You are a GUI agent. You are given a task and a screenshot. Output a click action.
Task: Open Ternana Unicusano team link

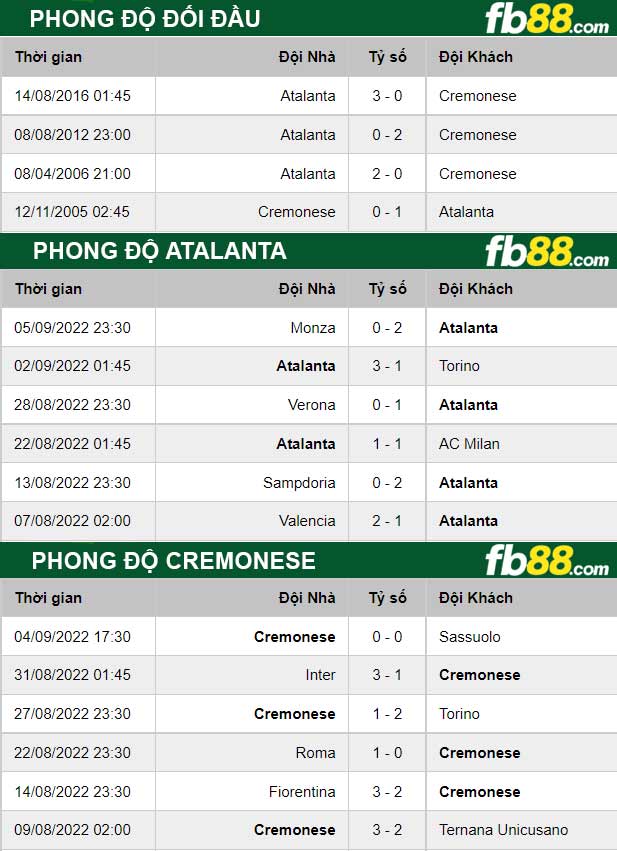tap(503, 830)
